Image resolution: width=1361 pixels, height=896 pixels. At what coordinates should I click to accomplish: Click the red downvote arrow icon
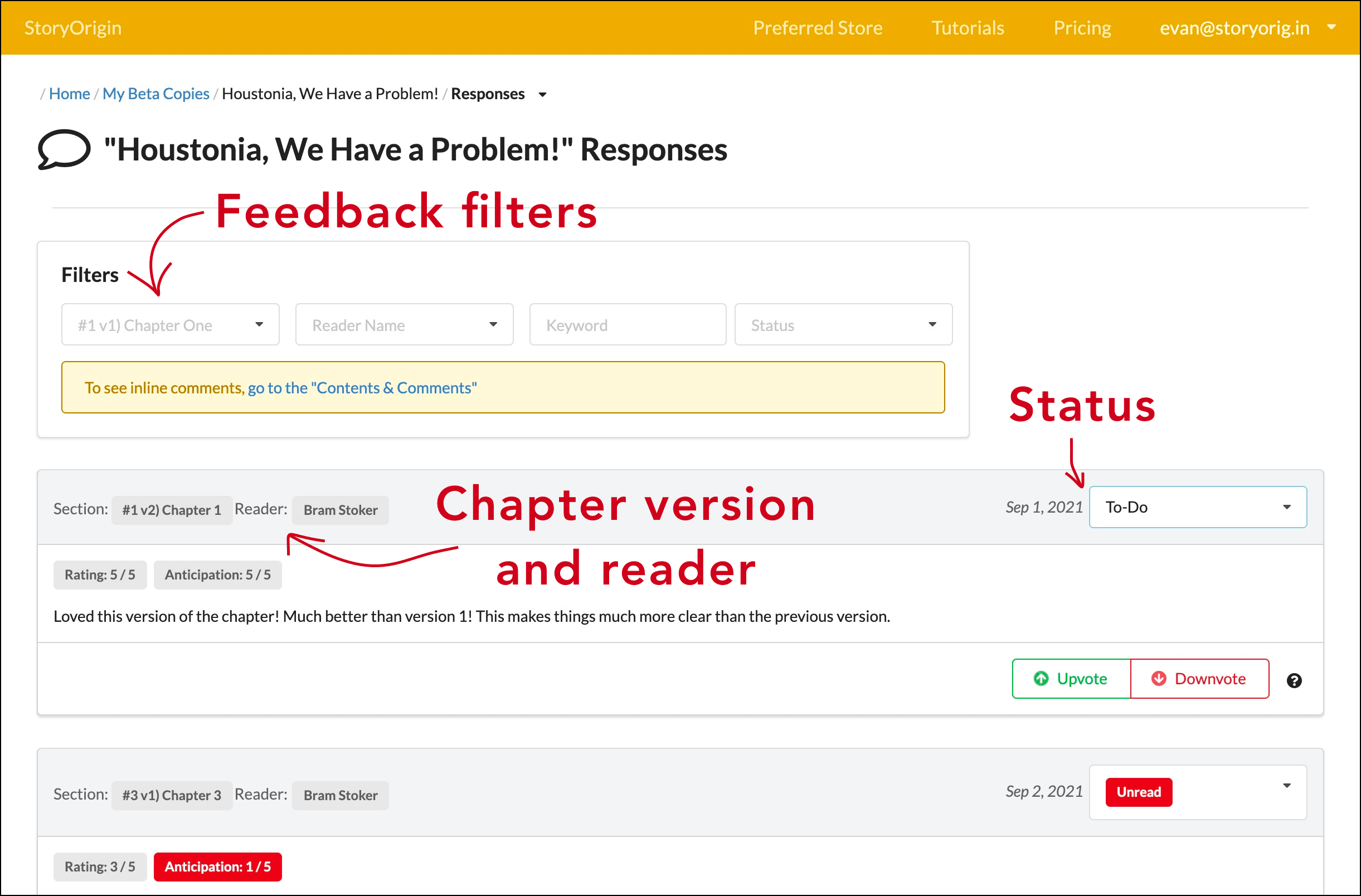[x=1159, y=679]
